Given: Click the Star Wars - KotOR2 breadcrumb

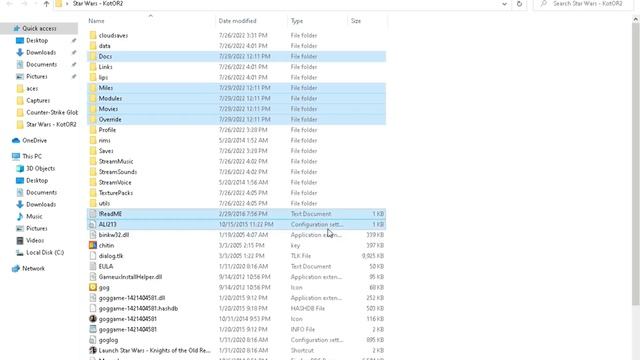Looking at the screenshot, I should coord(98,4).
